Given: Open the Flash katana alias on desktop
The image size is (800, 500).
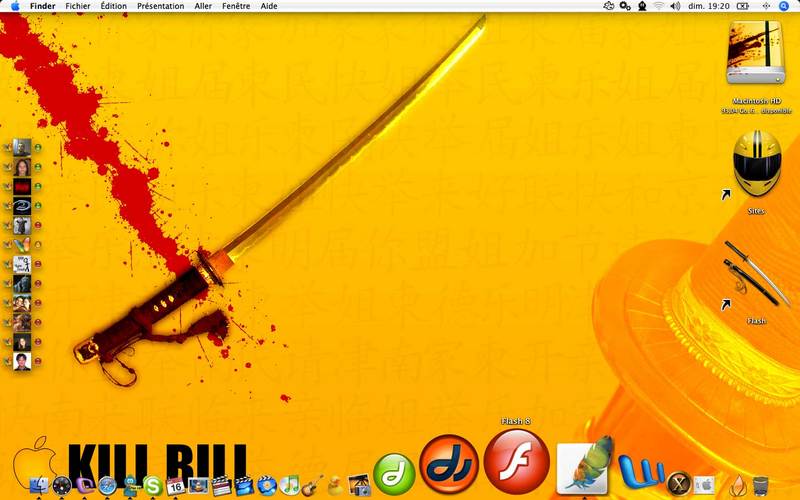Looking at the screenshot, I should pyautogui.click(x=757, y=274).
